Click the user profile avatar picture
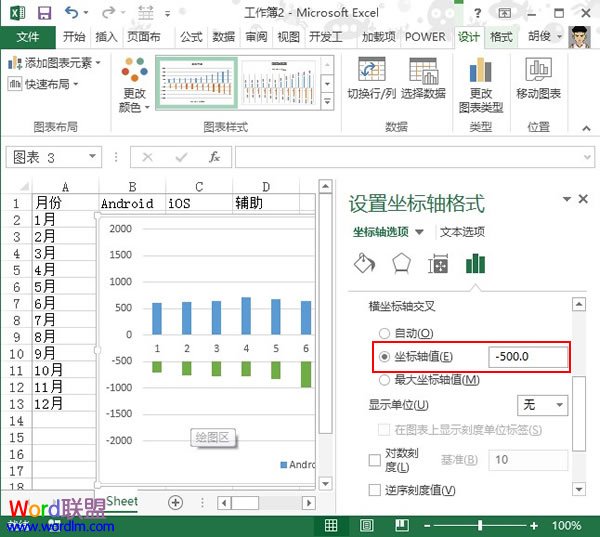 pos(580,37)
